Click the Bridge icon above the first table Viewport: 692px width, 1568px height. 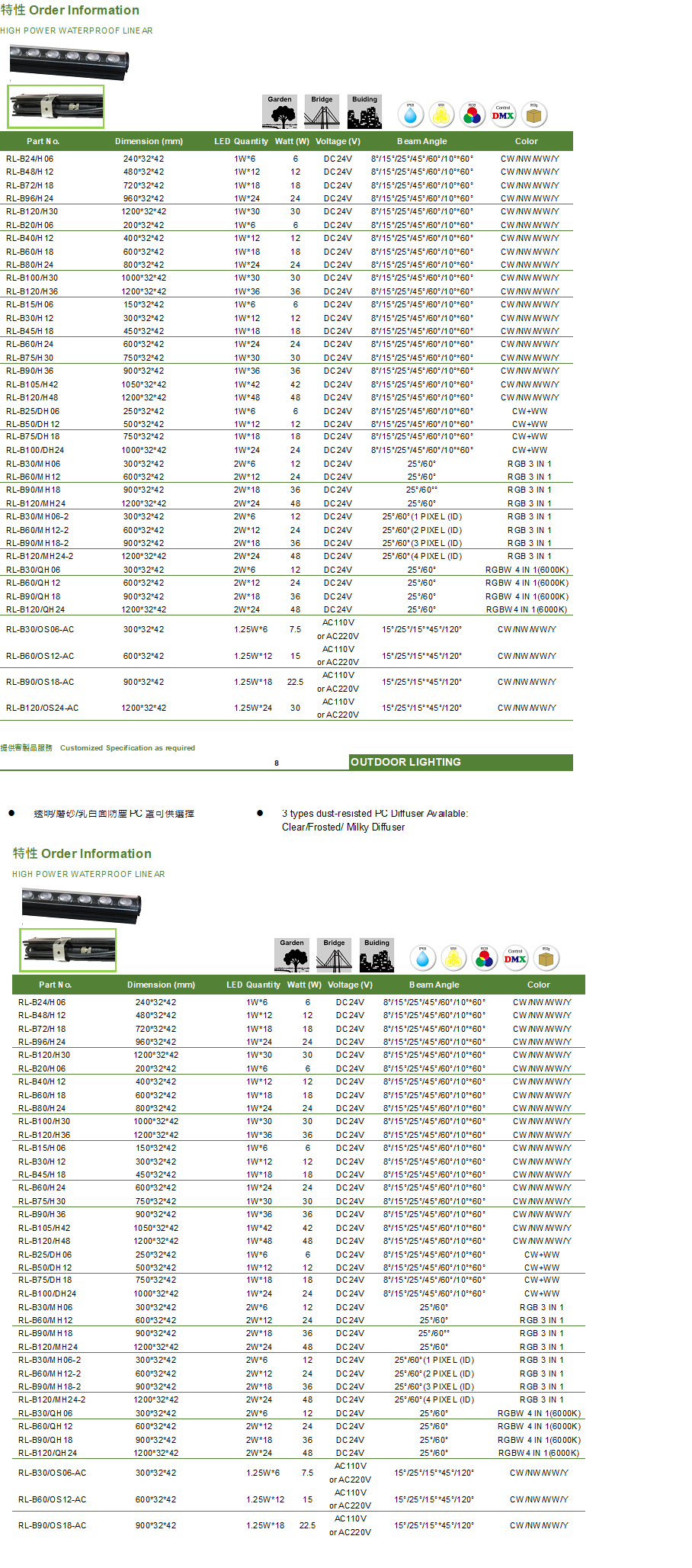pyautogui.click(x=322, y=112)
